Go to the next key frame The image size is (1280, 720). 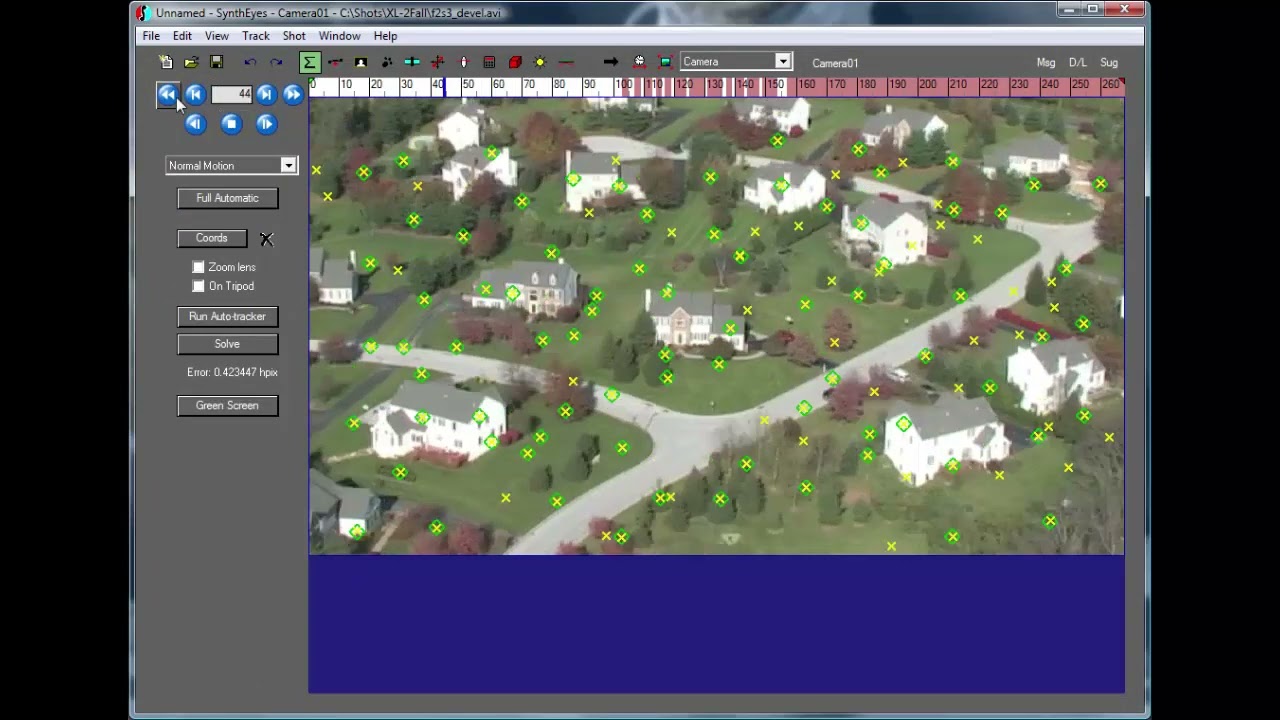(x=266, y=94)
